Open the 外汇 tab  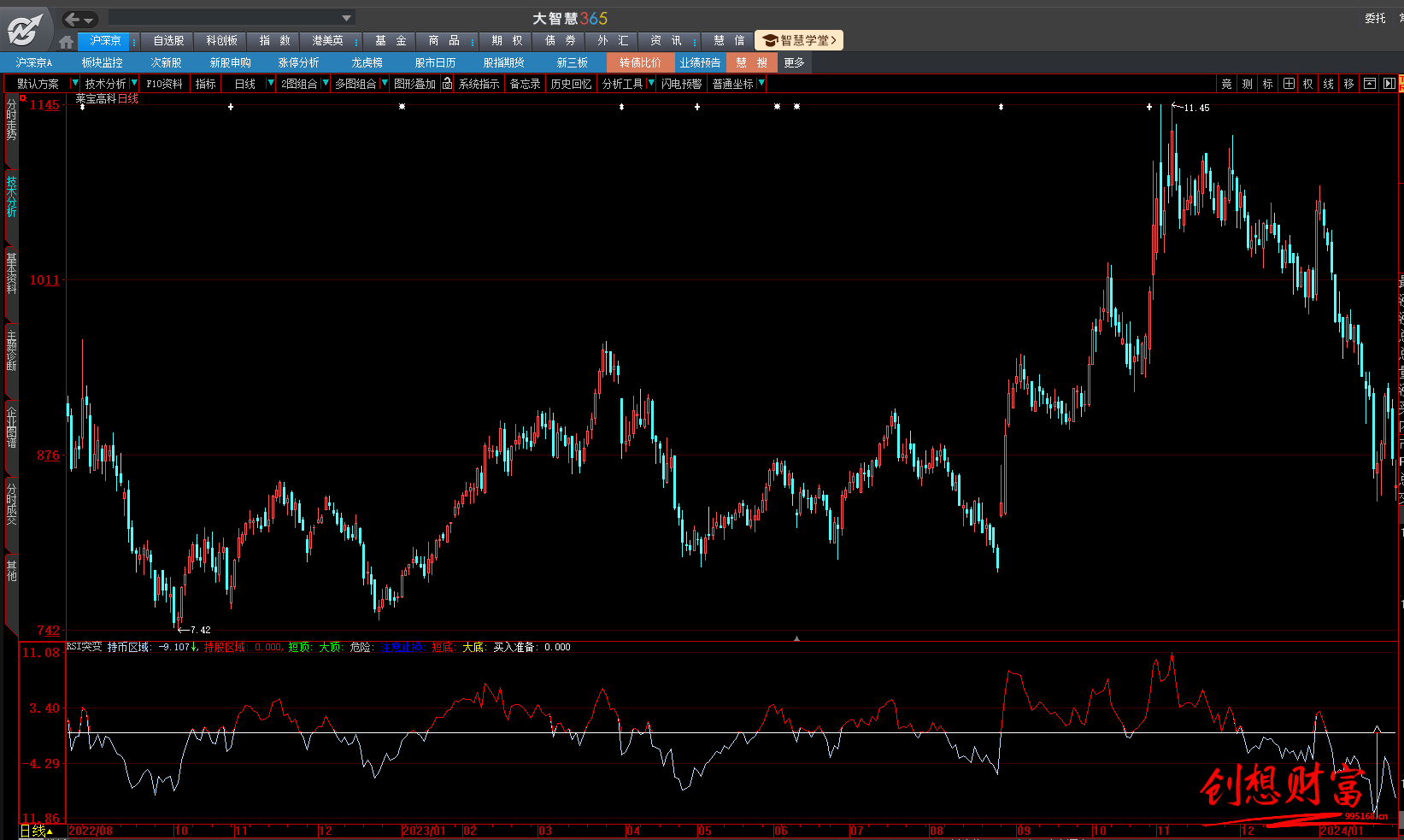[613, 41]
